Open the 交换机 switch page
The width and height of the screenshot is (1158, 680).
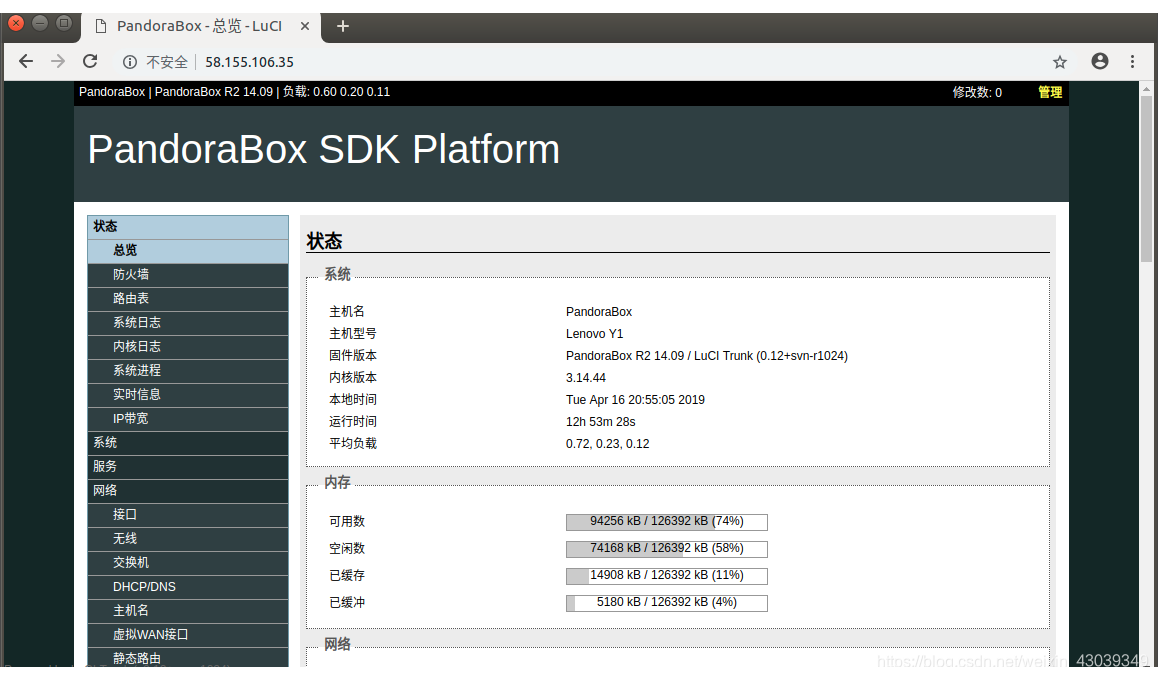[x=188, y=563]
